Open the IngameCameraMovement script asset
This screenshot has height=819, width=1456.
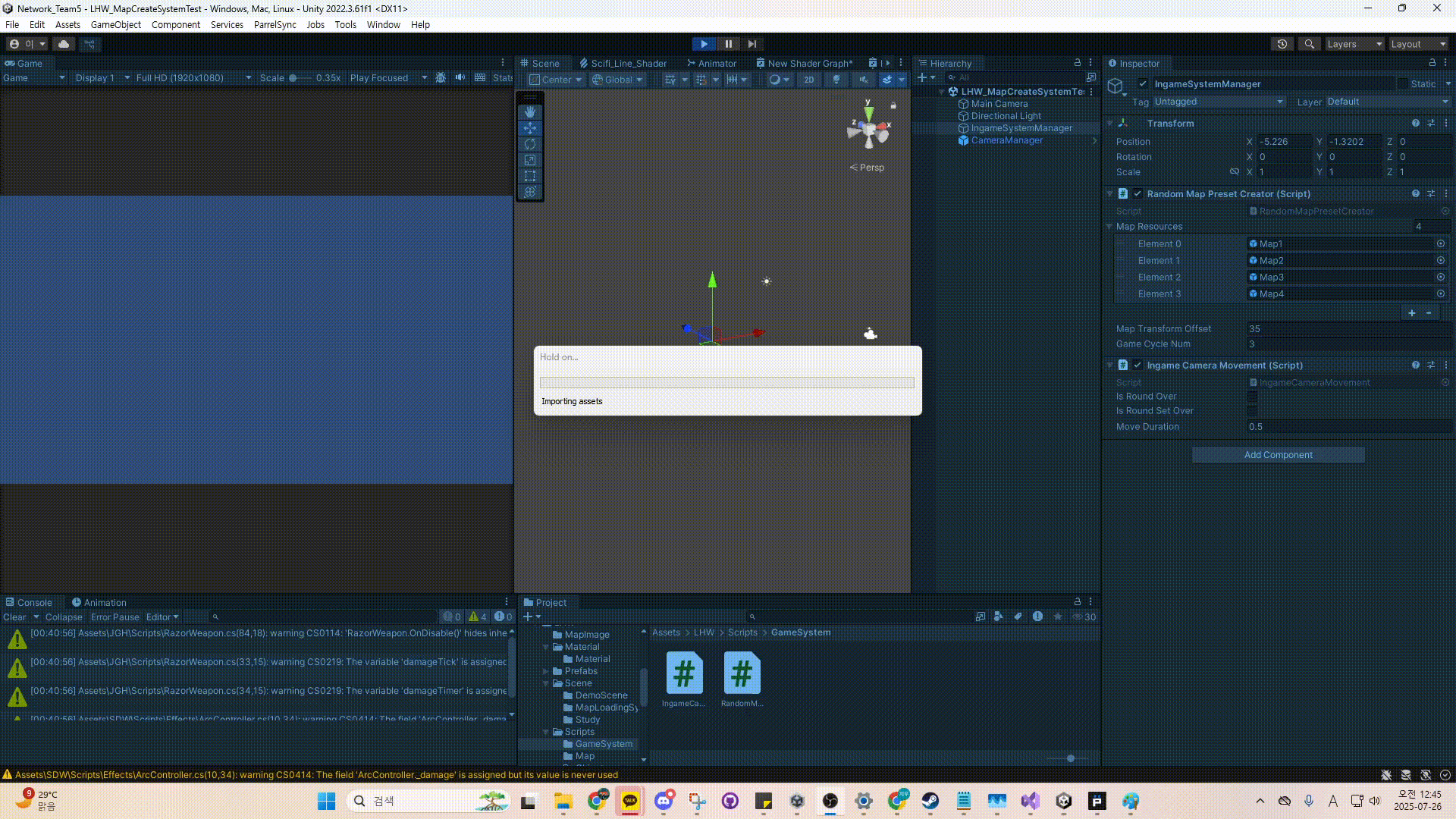pos(684,673)
